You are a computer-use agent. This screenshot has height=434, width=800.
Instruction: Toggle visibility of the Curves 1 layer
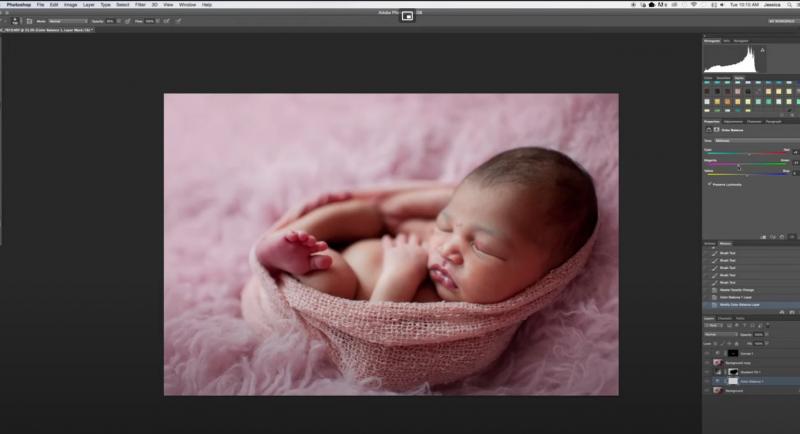[708, 353]
